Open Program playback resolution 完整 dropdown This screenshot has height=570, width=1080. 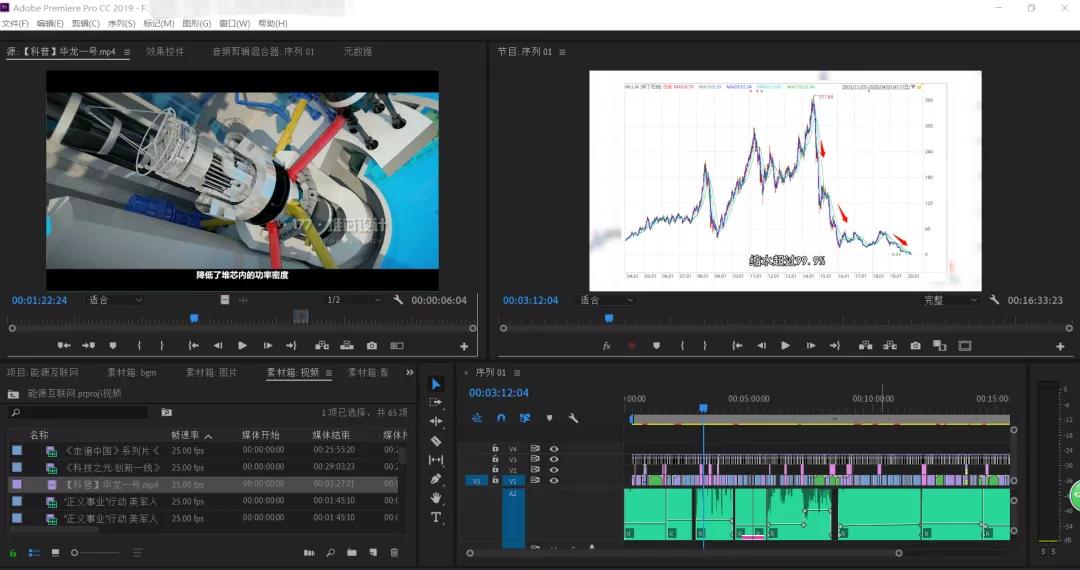tap(951, 300)
